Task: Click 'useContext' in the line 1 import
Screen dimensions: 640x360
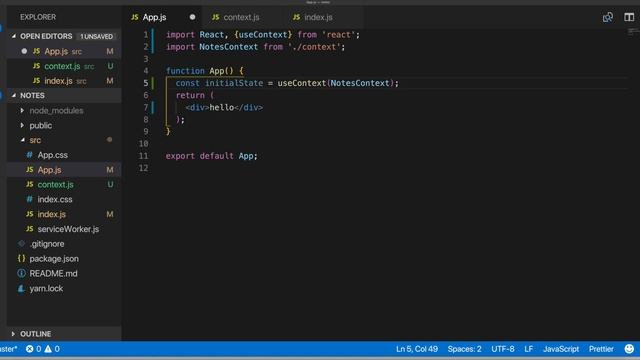Action: (x=263, y=35)
